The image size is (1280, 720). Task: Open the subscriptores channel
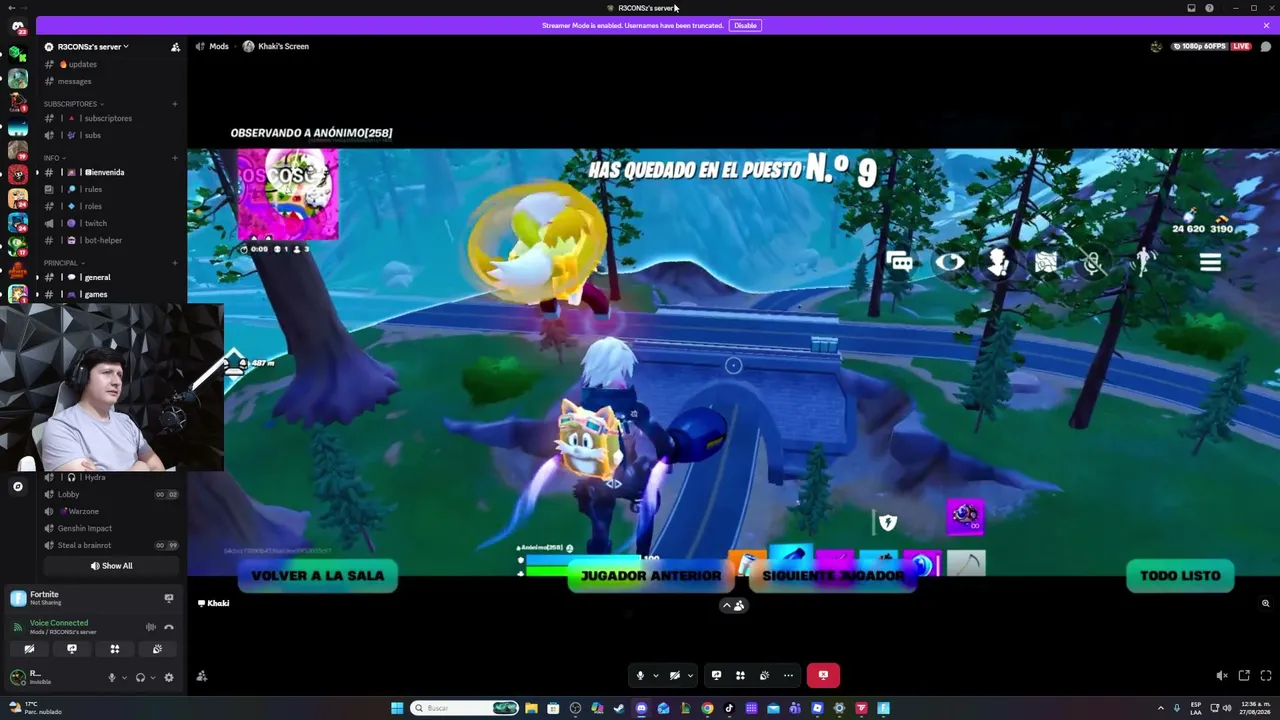tap(112, 118)
